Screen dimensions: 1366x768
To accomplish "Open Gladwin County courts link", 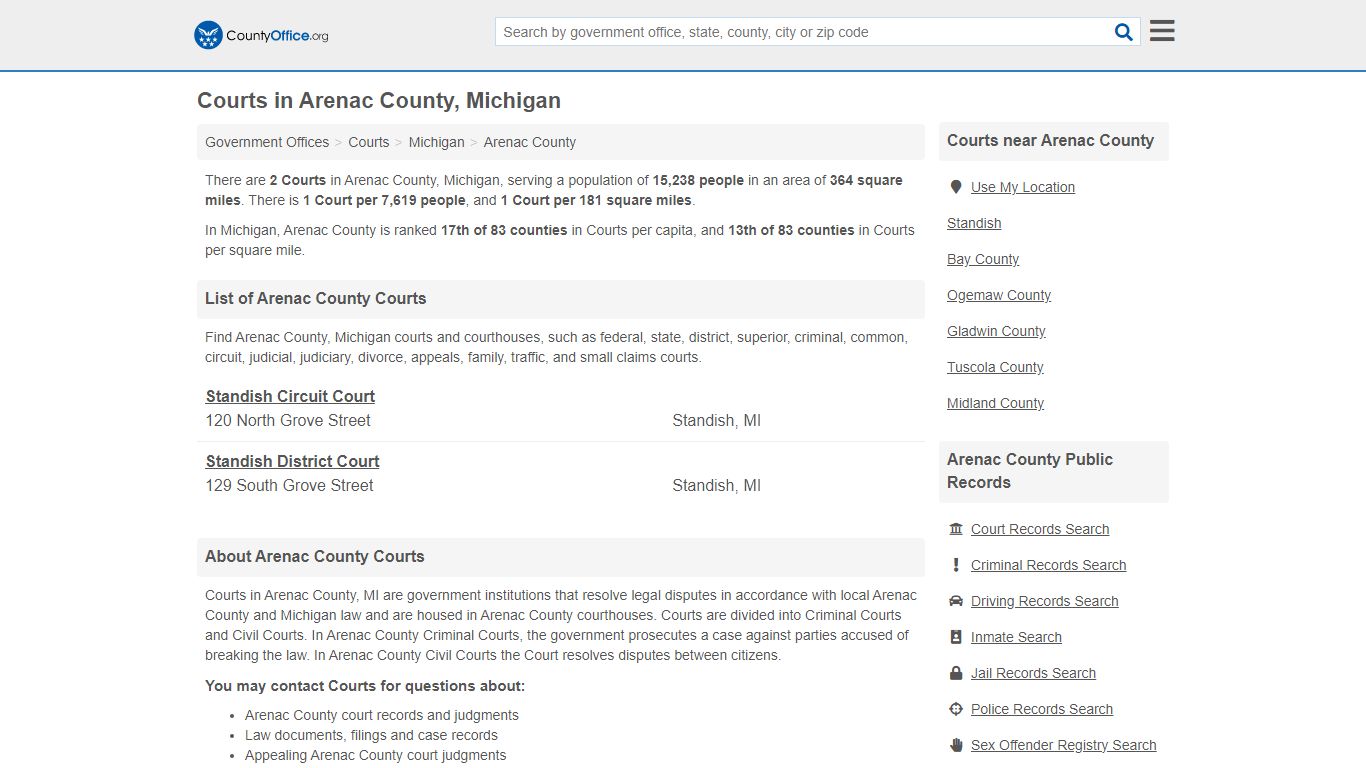I will coord(996,331).
